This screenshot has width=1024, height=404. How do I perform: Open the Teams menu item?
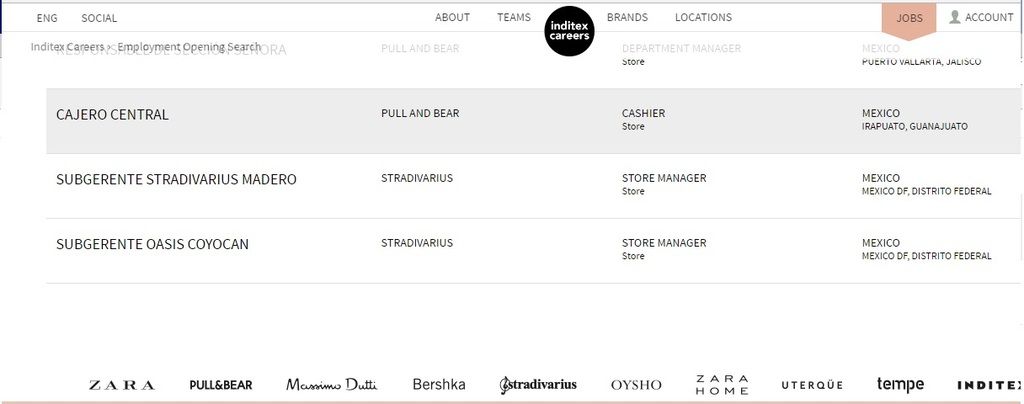pyautogui.click(x=514, y=17)
